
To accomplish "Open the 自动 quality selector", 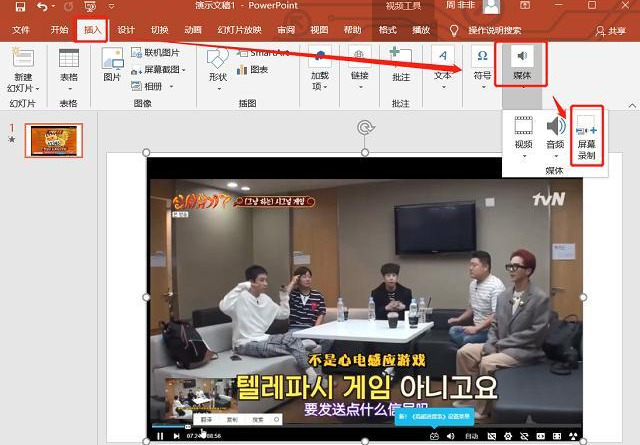I will tap(471, 436).
